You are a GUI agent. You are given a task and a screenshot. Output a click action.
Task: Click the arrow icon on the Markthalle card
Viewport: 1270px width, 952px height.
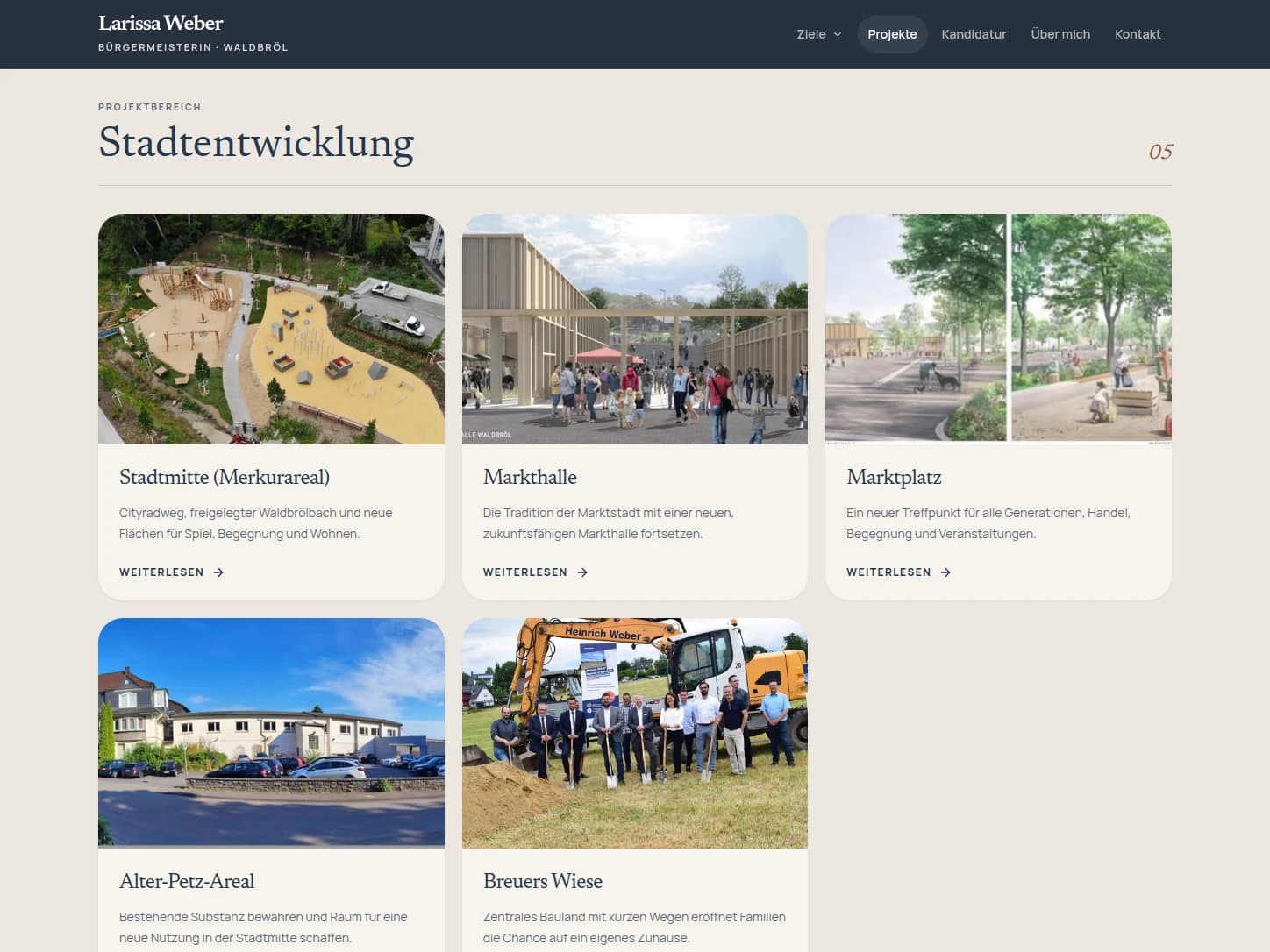click(x=582, y=572)
